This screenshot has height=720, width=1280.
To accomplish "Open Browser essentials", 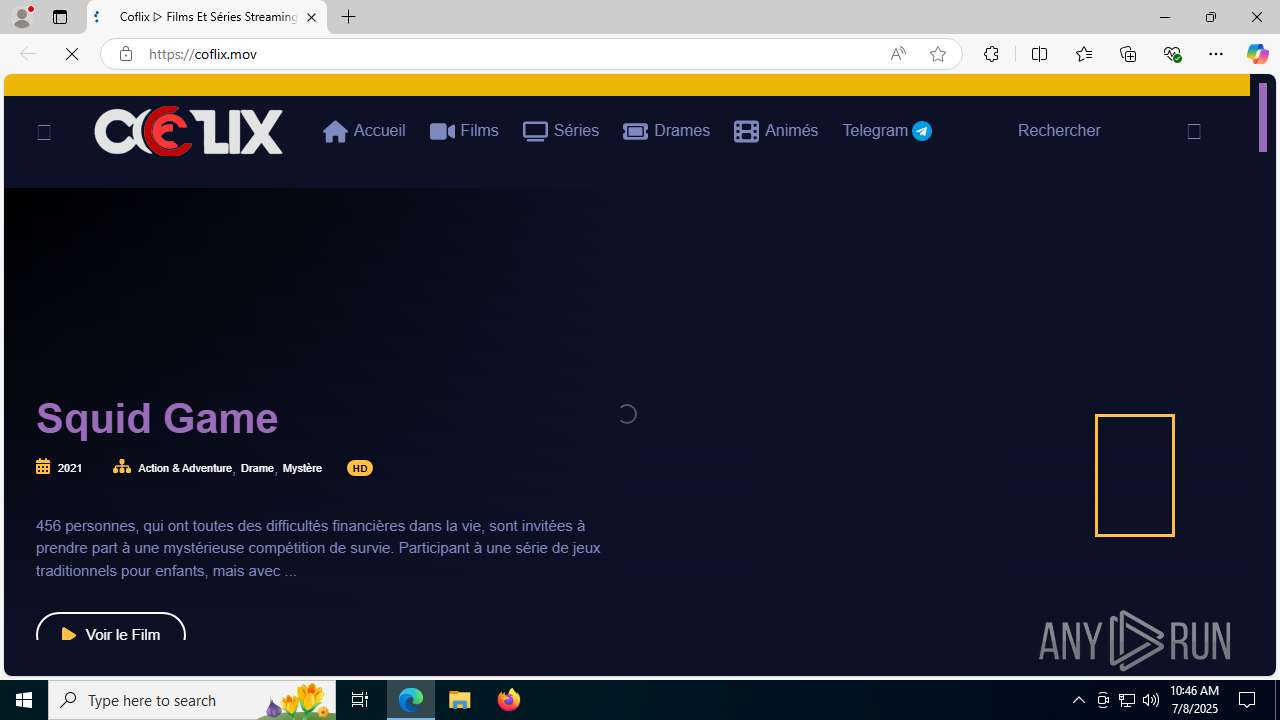I will (x=1172, y=54).
